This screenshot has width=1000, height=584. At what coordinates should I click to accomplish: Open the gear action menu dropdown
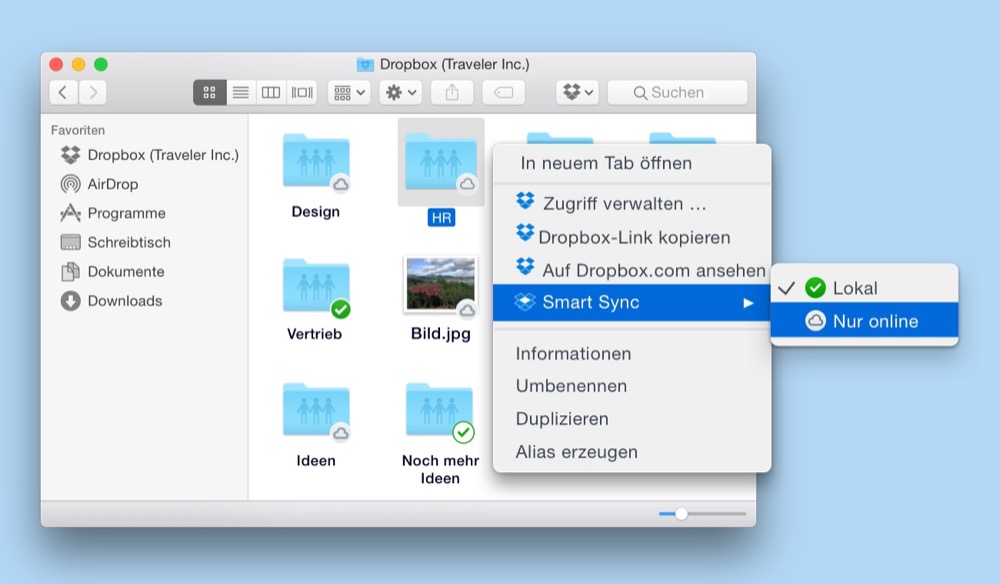400,93
